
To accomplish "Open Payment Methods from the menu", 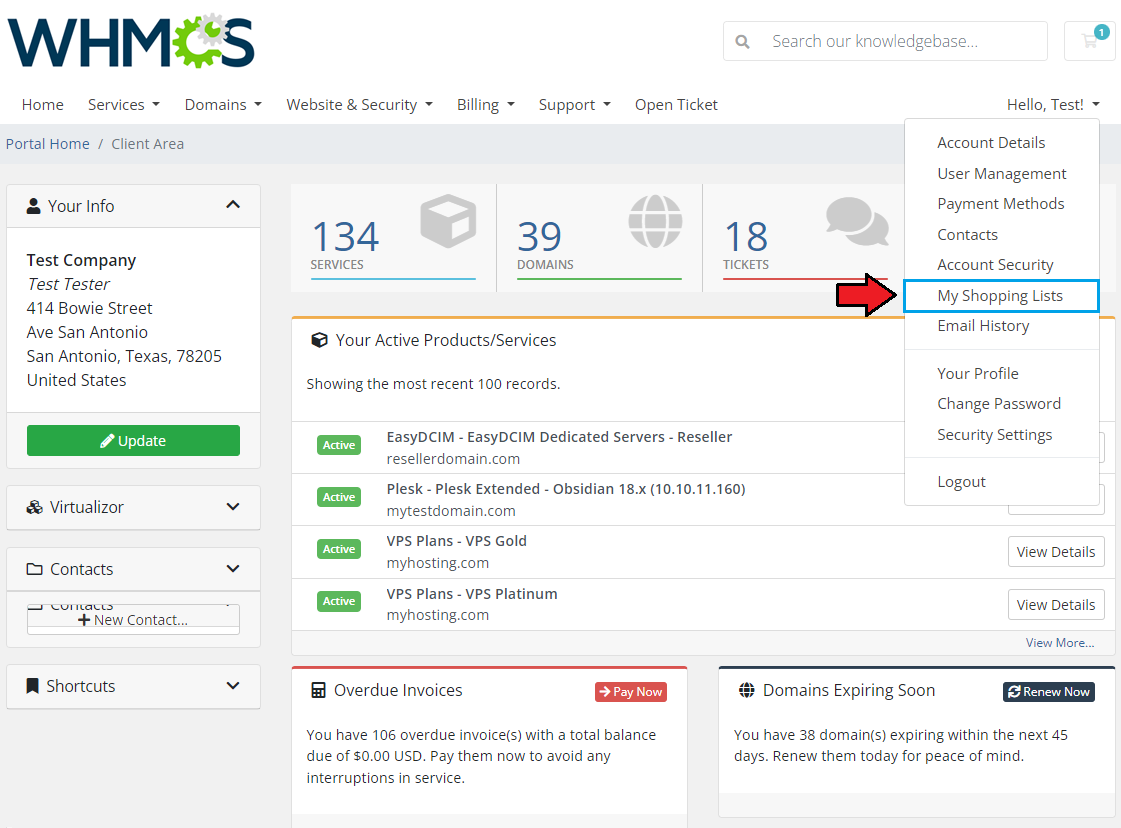I will click(1001, 204).
